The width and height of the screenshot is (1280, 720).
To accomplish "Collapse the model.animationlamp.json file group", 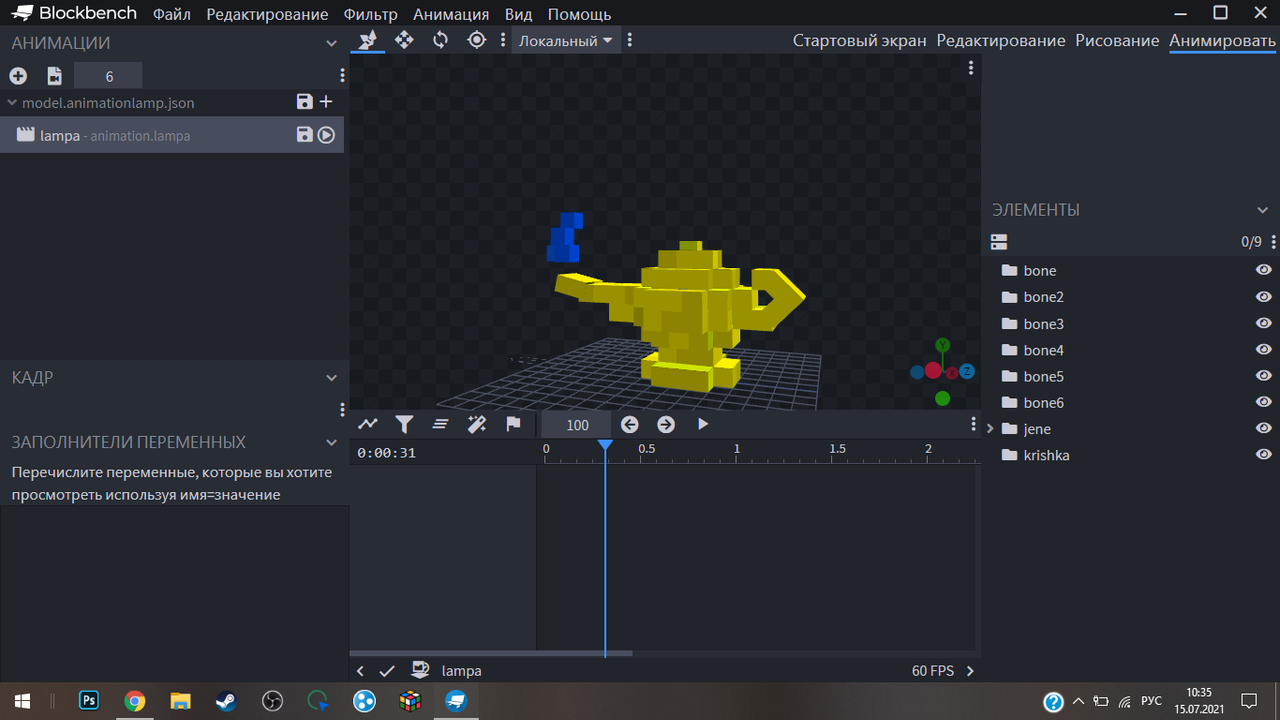I will (12, 103).
